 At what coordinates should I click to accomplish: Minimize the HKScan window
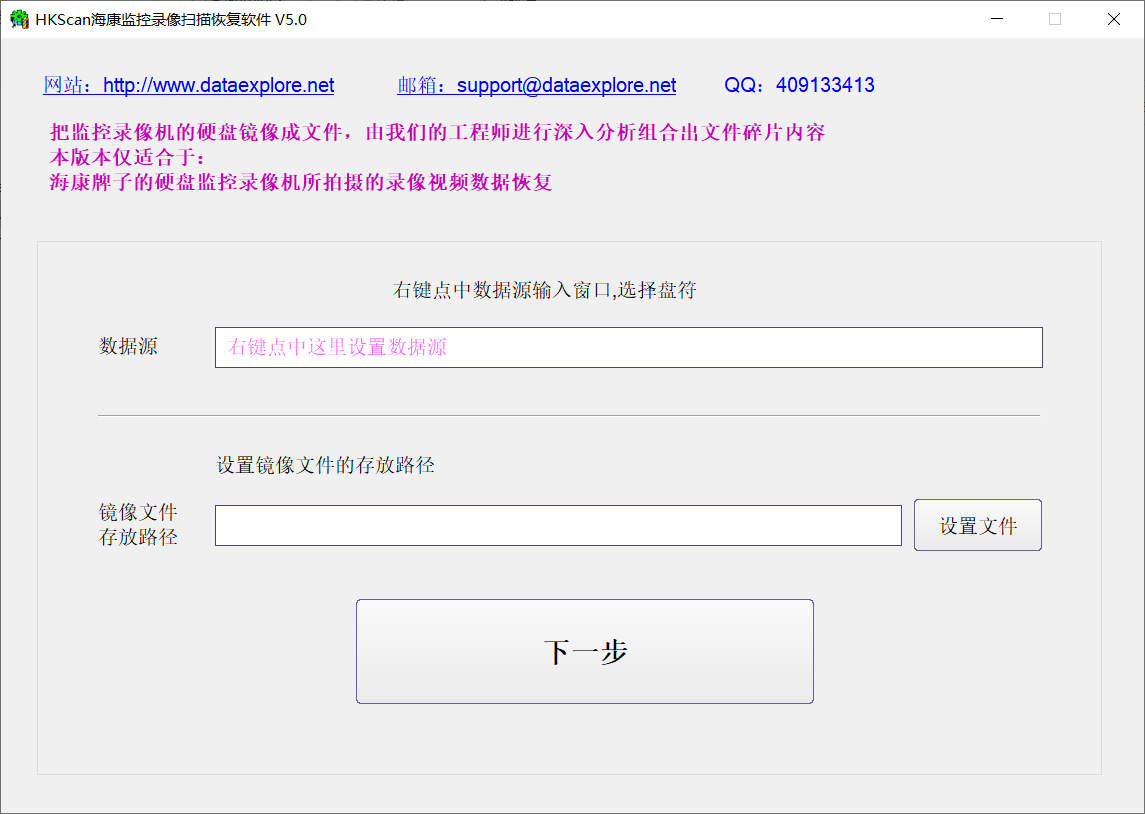point(997,19)
